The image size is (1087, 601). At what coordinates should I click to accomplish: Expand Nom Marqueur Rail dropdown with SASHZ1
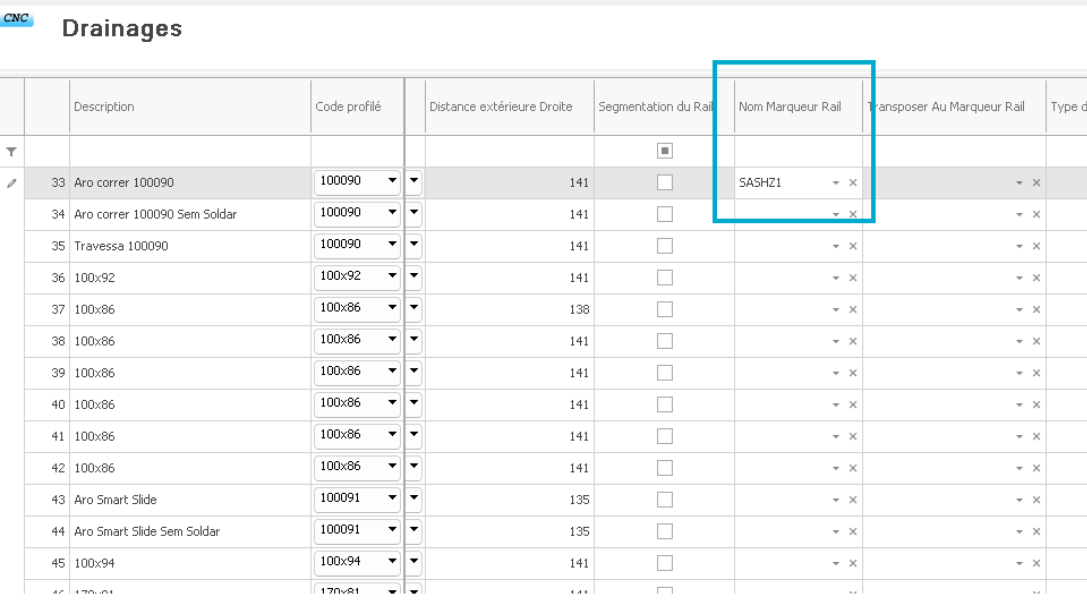(835, 183)
